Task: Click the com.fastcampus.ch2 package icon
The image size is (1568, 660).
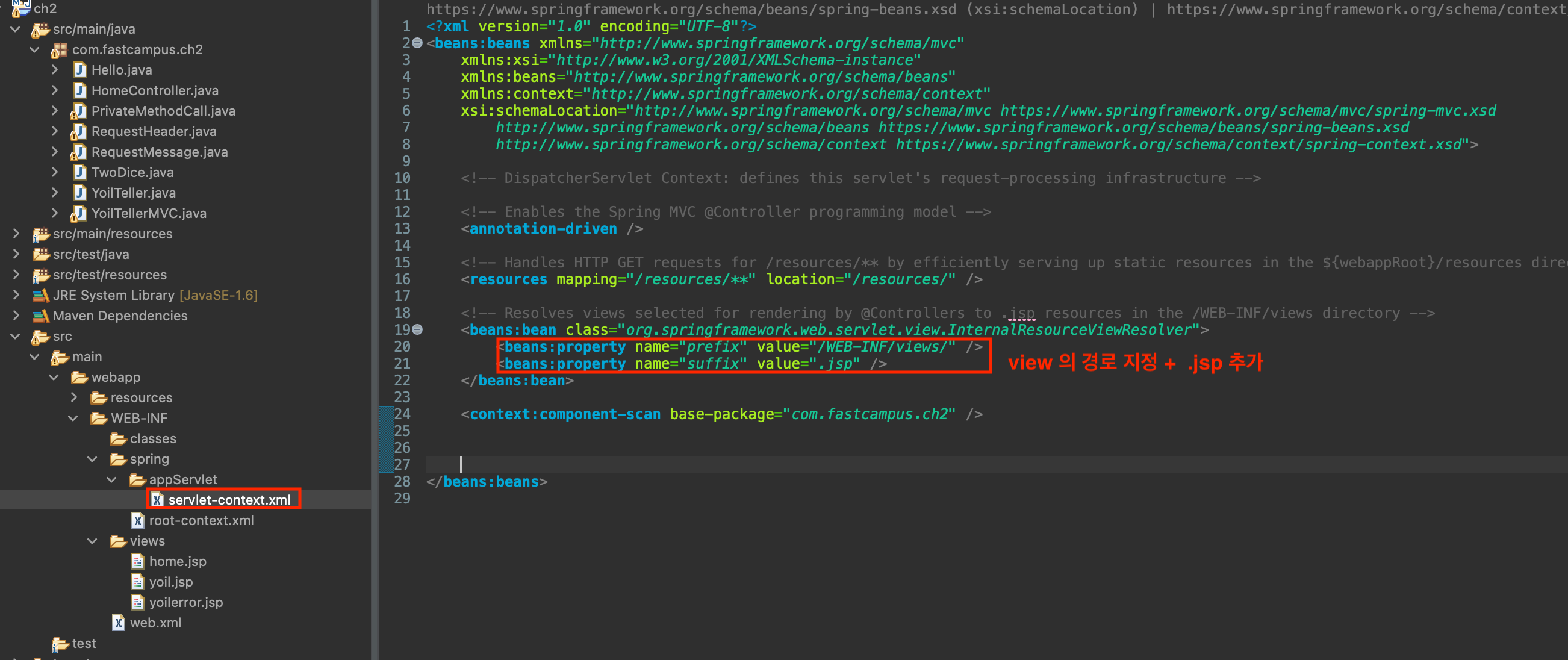Action: click(60, 50)
